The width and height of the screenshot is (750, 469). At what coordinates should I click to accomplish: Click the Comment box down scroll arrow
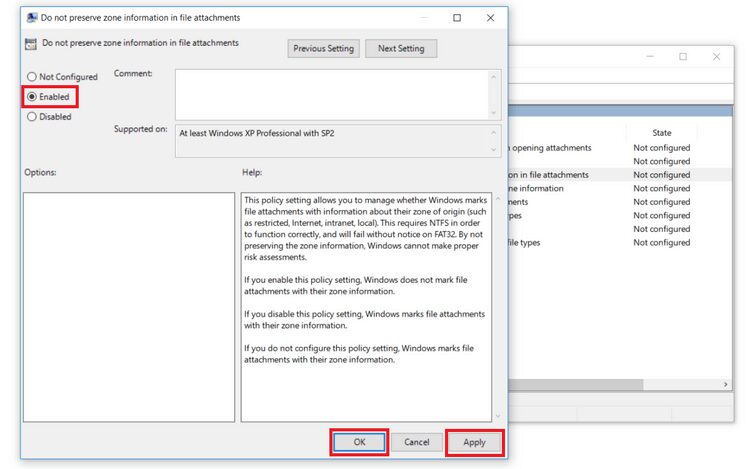click(494, 113)
